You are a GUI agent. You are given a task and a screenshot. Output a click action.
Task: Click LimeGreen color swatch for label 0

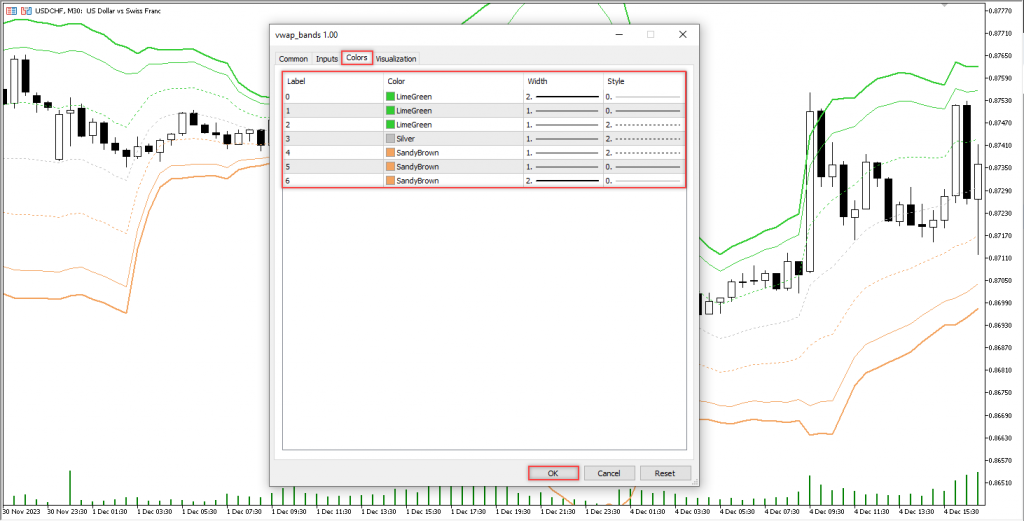390,96
